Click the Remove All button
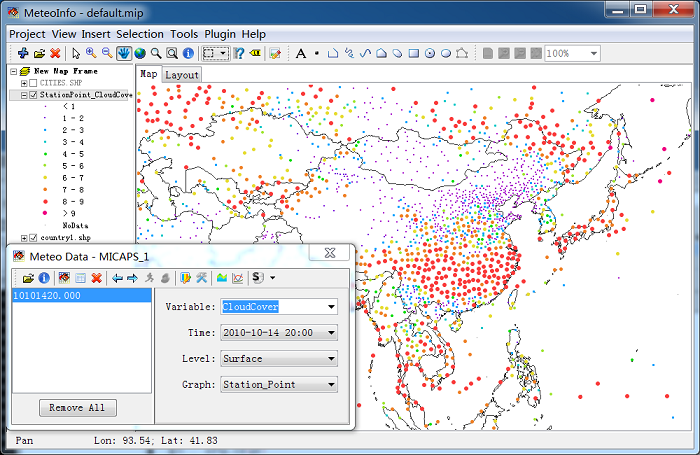700x455 pixels. pyautogui.click(x=78, y=408)
